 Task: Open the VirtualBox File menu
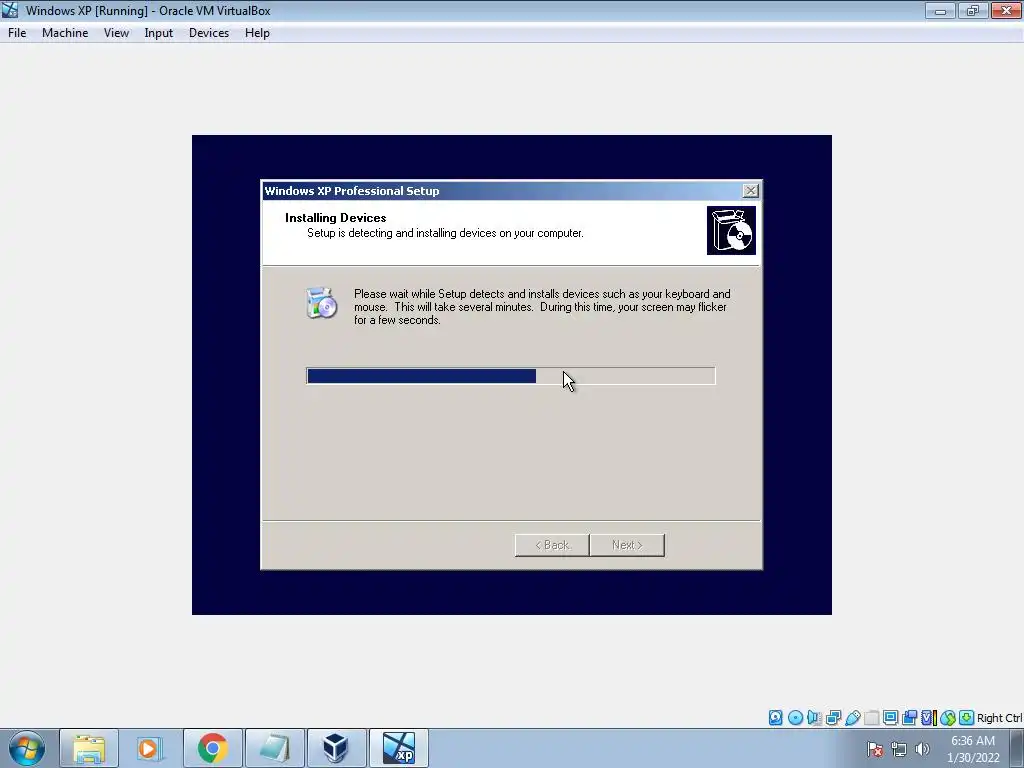[17, 33]
